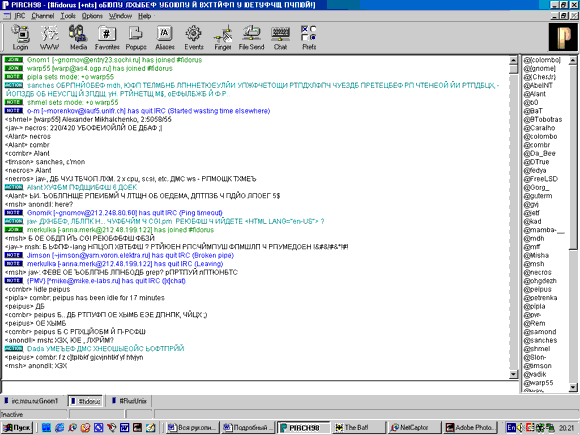Click the PIRCH logo in toolbar corner

point(563,37)
